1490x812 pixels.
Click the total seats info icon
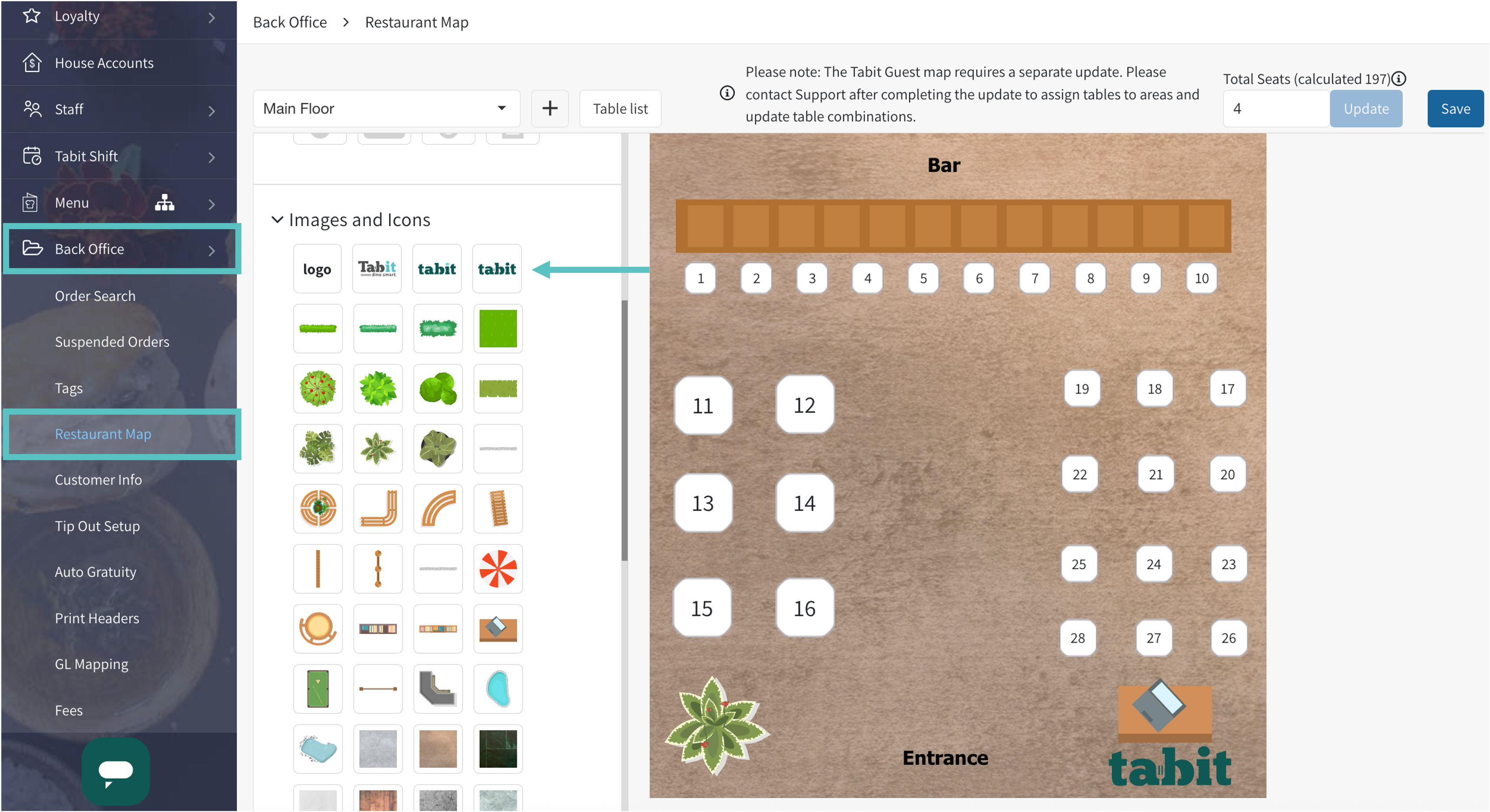(1399, 79)
